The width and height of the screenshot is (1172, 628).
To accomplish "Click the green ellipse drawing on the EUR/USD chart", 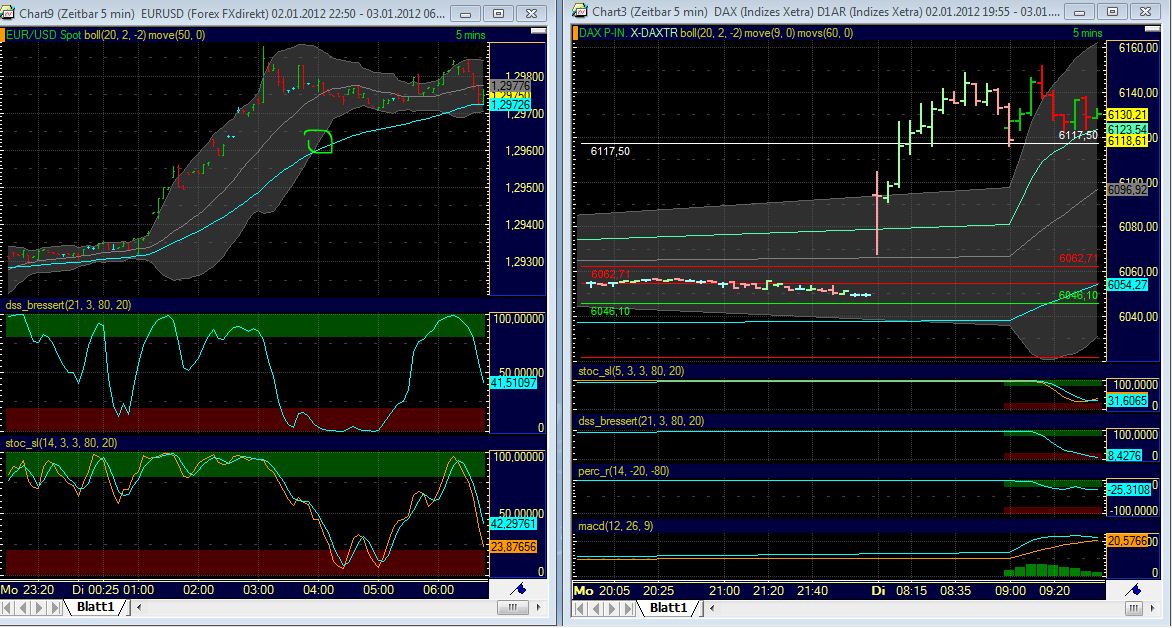I will (318, 140).
